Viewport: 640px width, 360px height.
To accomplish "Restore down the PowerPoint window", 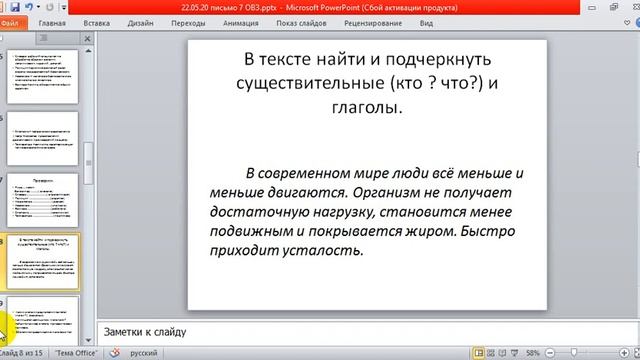I will (x=614, y=7).
